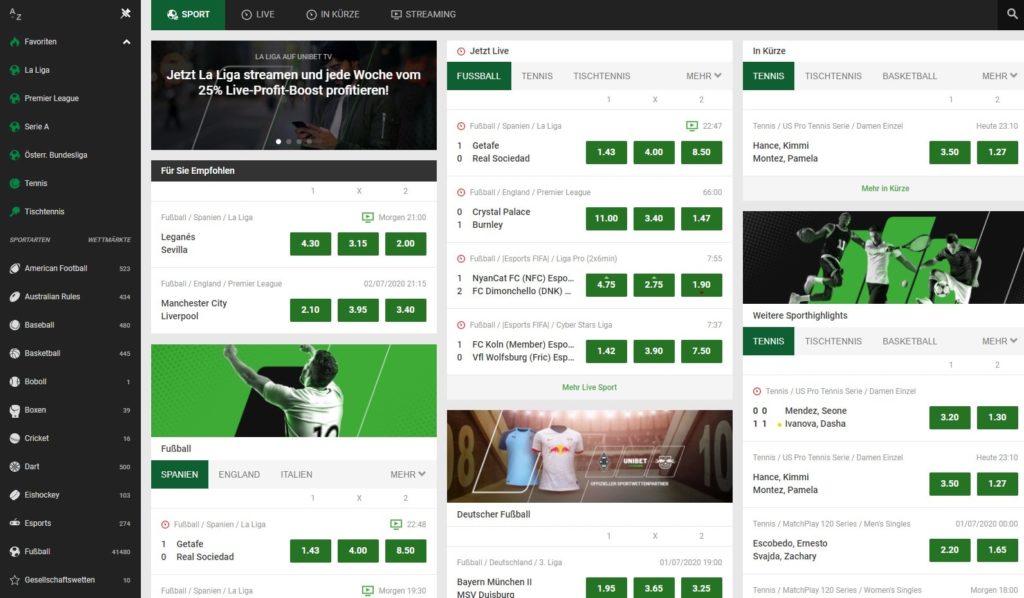1024x598 pixels.
Task: Click the Eishockey sport icon
Action: click(x=14, y=495)
